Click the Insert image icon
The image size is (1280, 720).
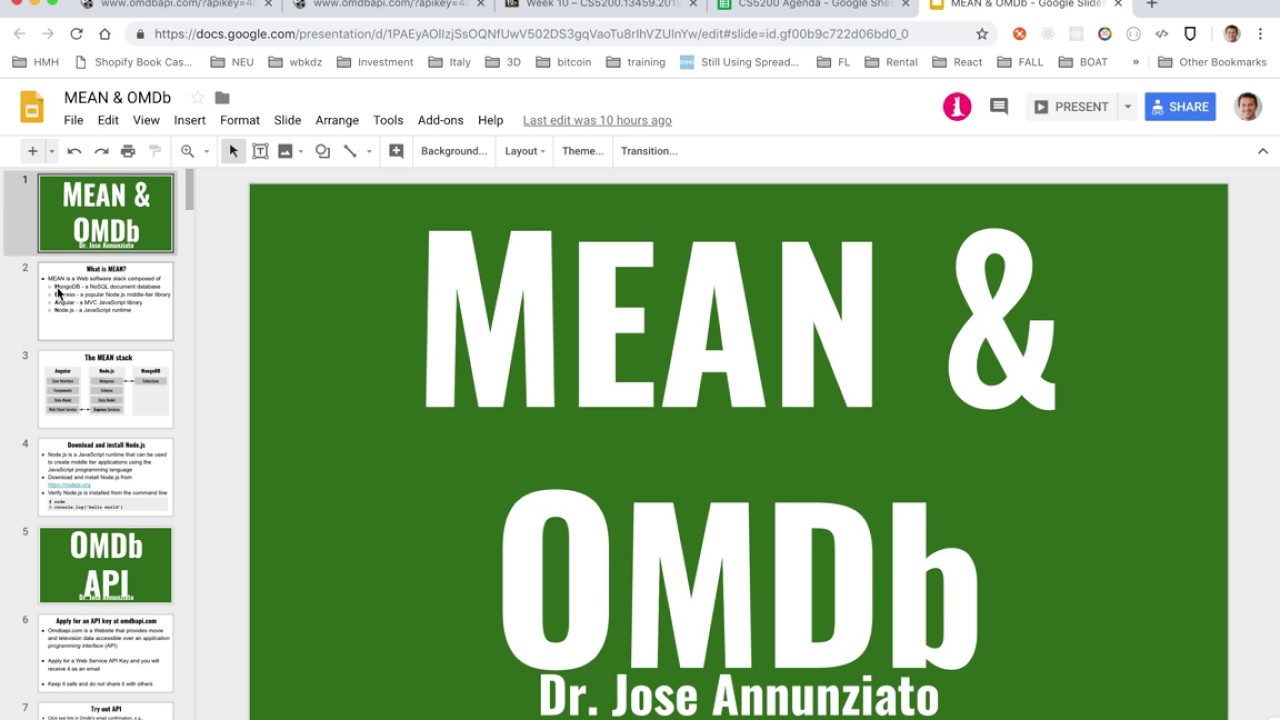285,151
